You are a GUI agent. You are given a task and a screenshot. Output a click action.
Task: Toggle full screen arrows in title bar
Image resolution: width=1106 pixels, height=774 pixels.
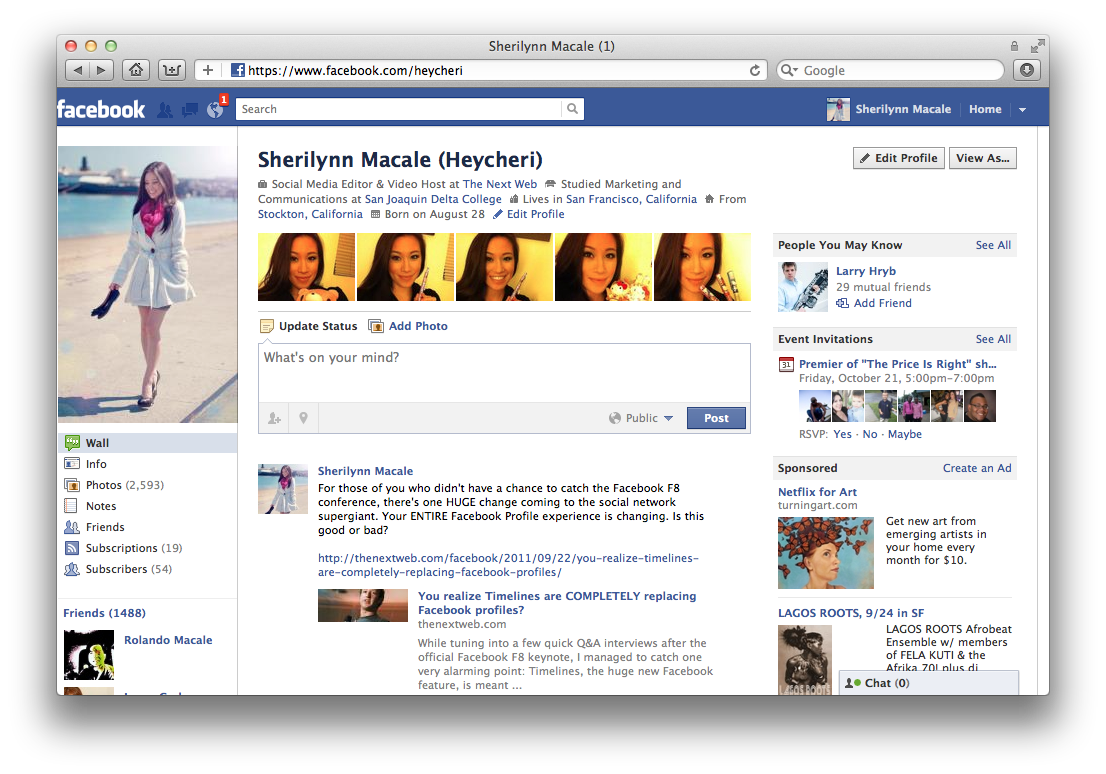1037,47
